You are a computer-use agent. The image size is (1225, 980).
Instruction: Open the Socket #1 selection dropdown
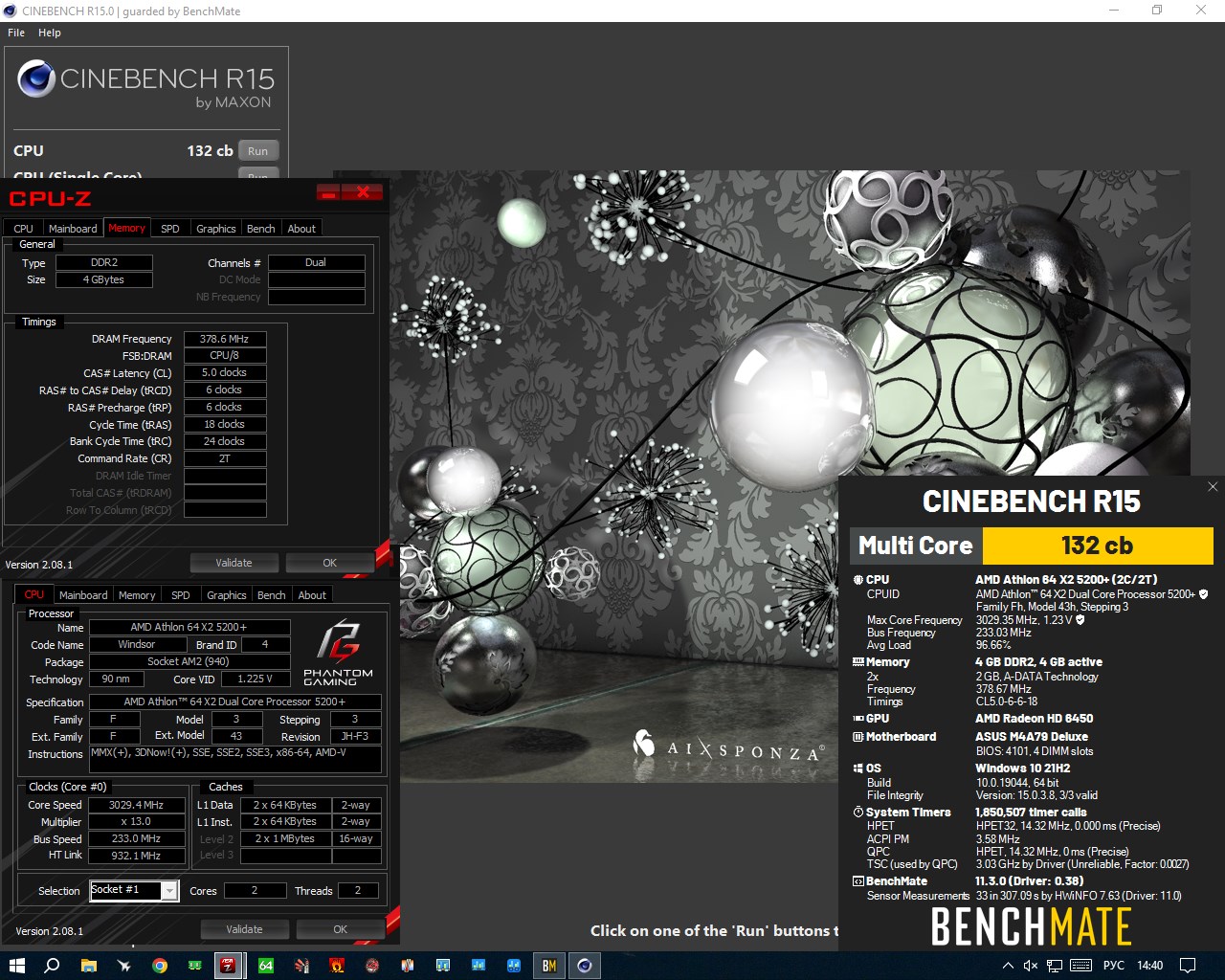[134, 890]
